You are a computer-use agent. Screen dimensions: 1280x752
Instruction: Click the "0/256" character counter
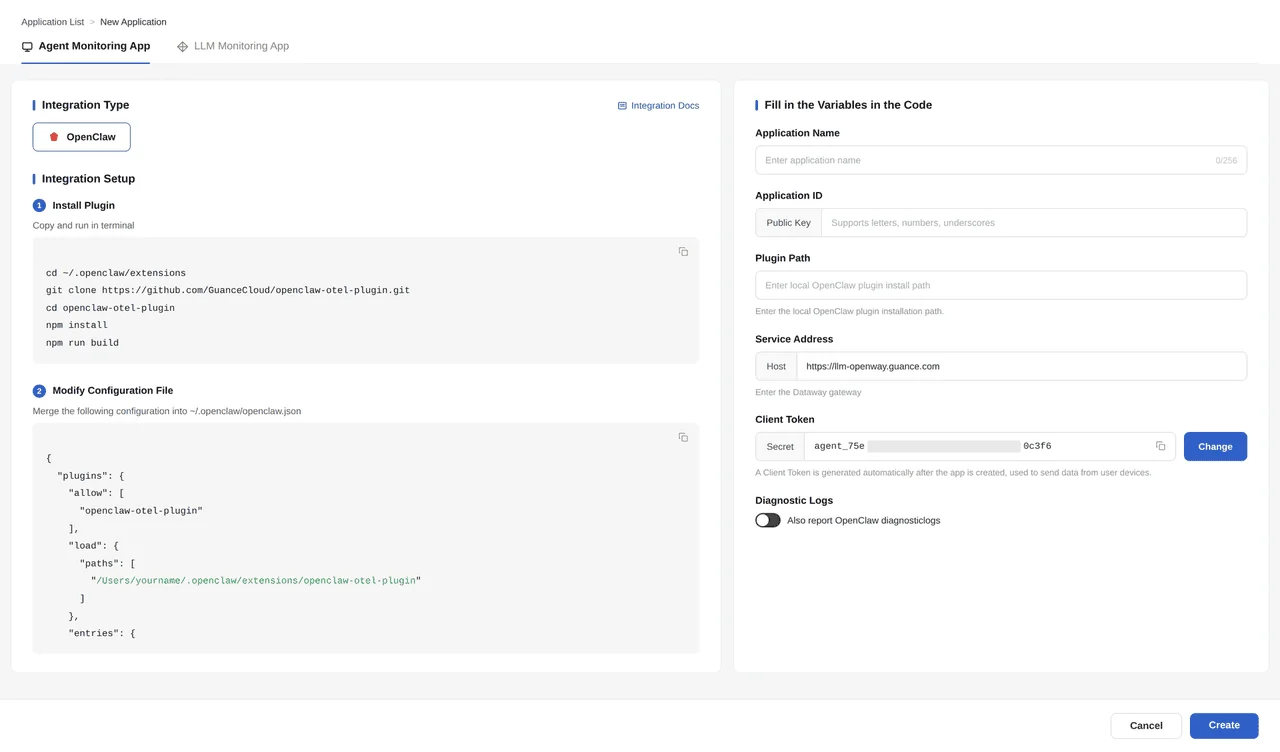(1226, 160)
